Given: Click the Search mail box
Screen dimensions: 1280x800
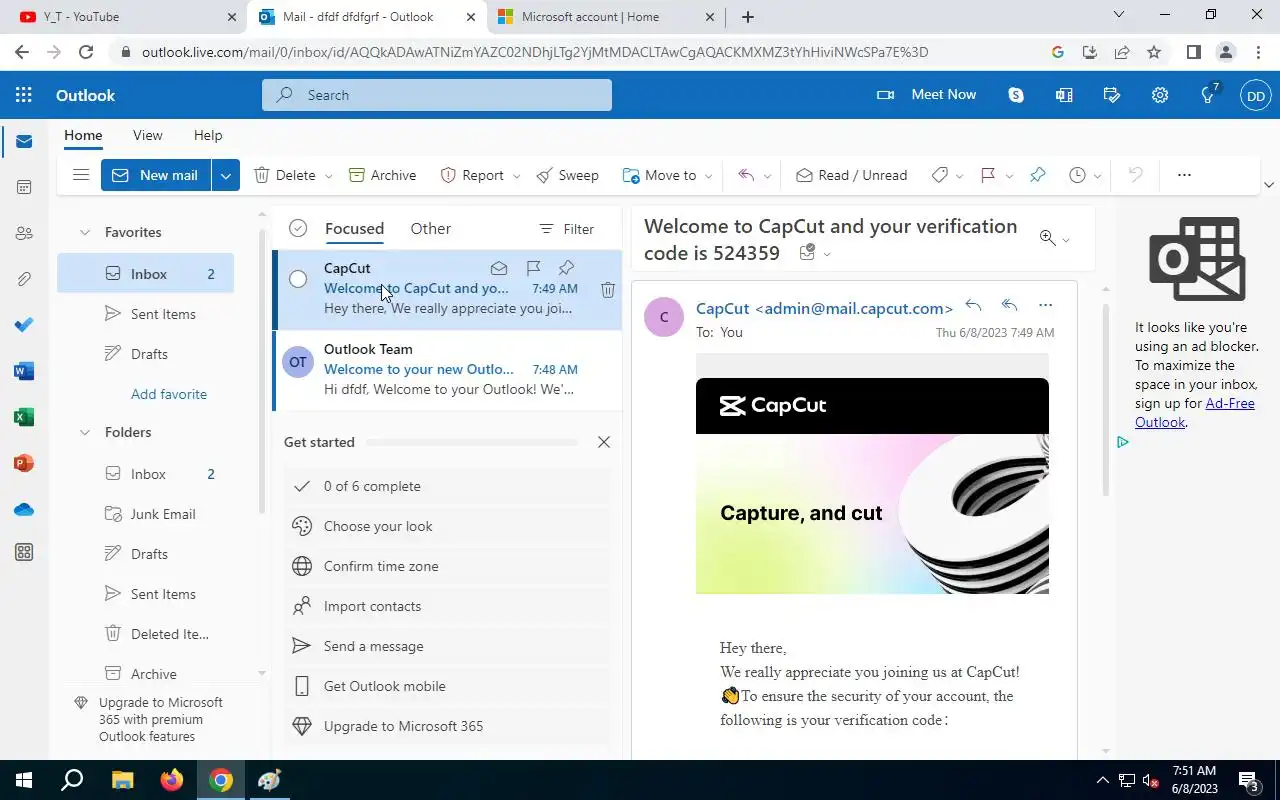Looking at the screenshot, I should click(437, 95).
